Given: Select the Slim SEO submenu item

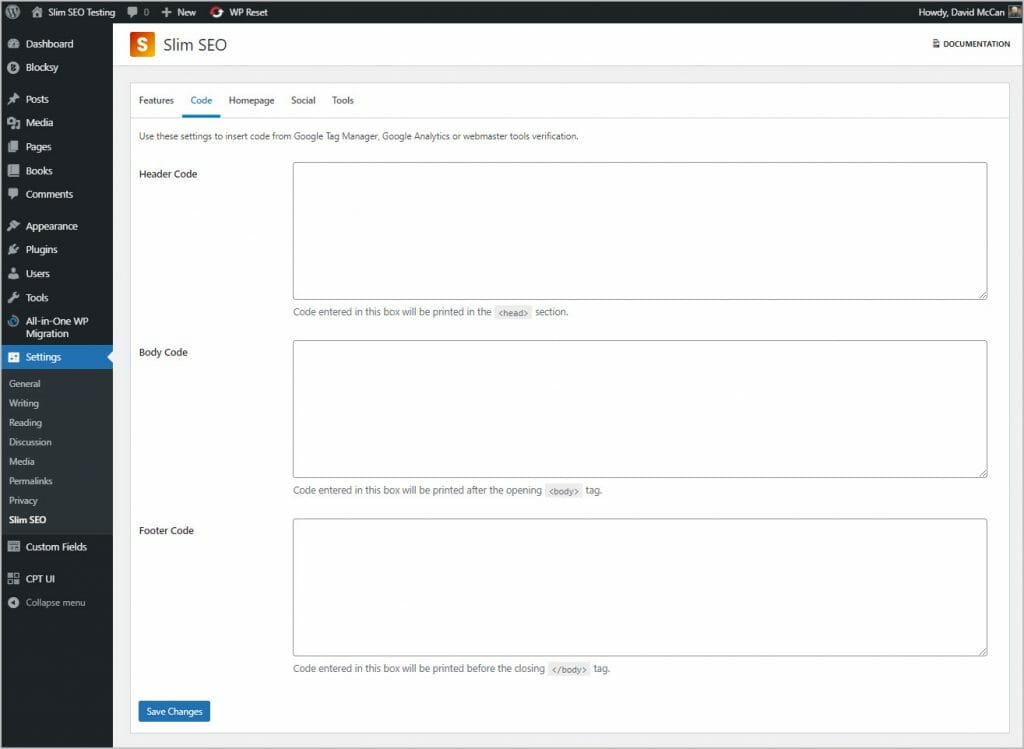Looking at the screenshot, I should (27, 520).
